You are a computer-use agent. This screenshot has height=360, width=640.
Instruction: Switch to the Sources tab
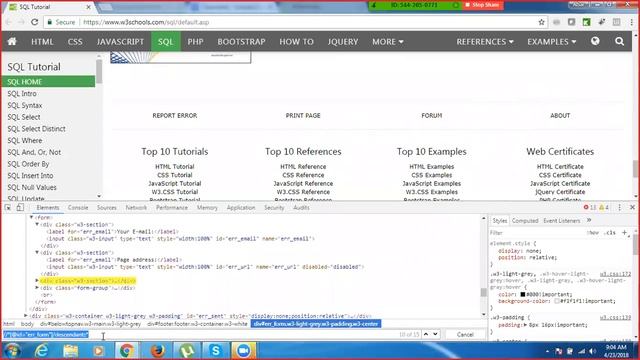tap(107, 207)
